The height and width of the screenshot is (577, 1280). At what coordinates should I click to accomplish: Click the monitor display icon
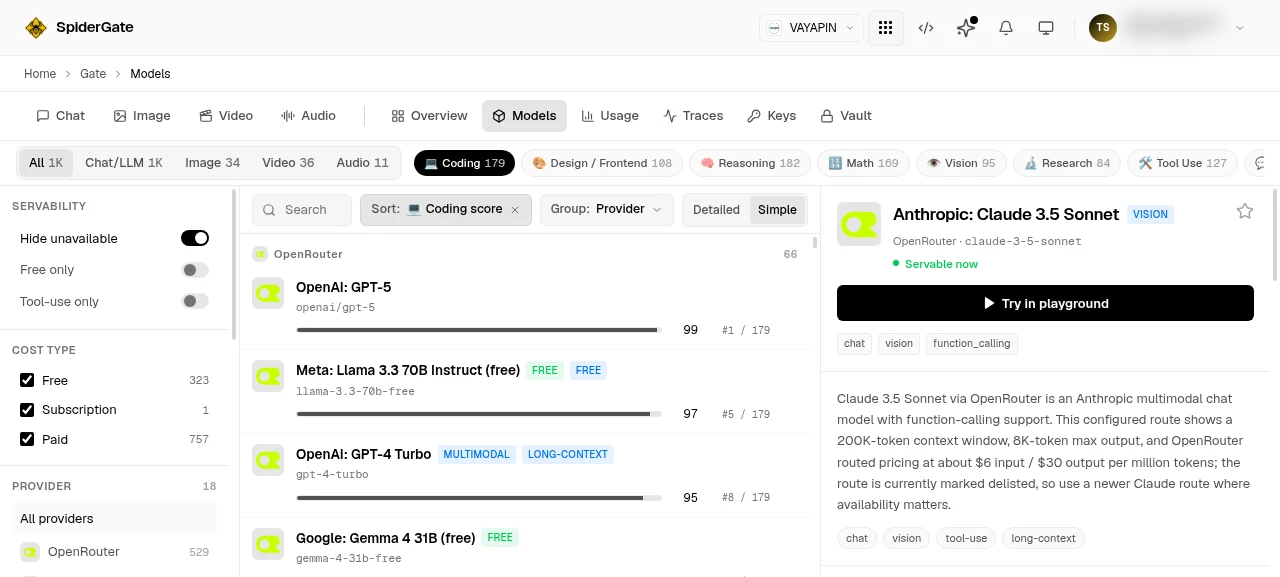1046,28
